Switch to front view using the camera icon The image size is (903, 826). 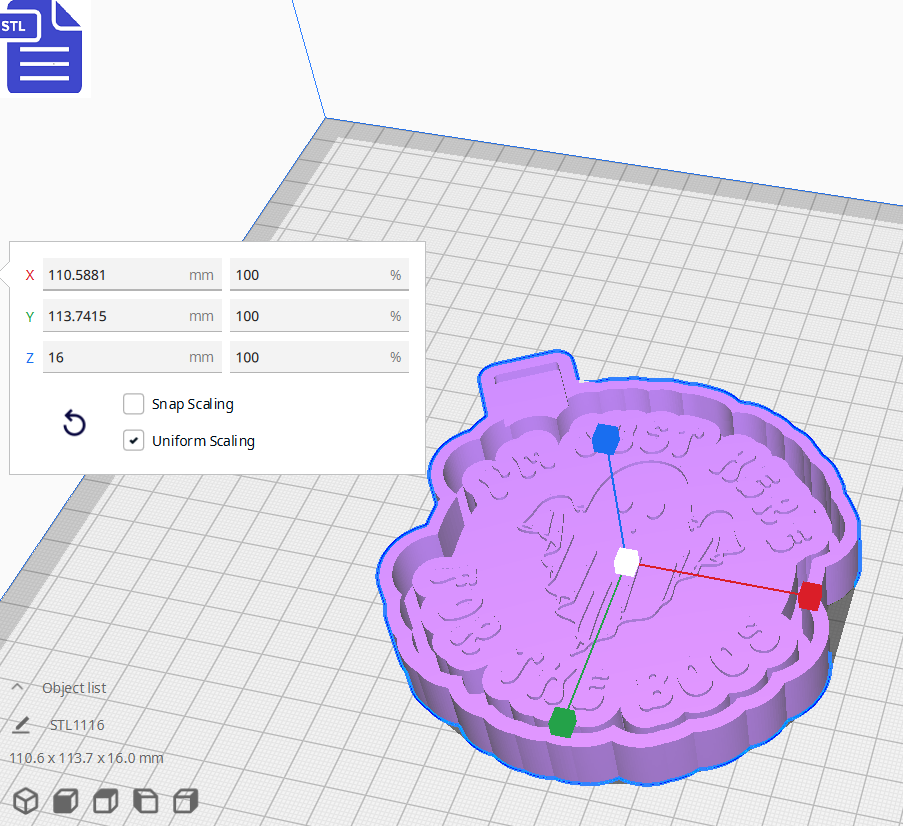tap(64, 801)
